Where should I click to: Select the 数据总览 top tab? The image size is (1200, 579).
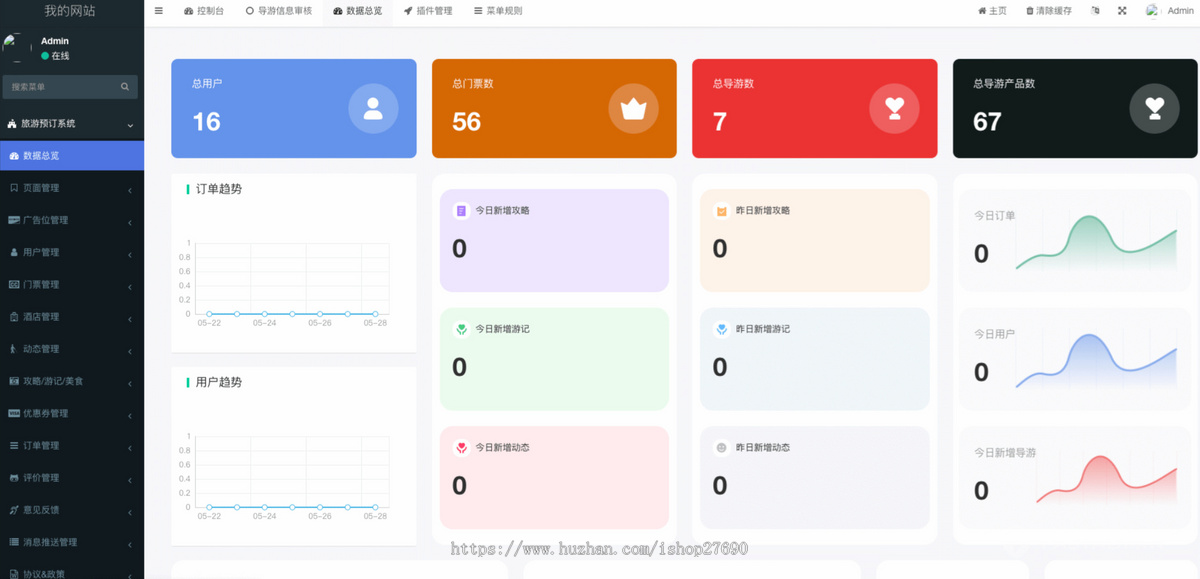(x=358, y=11)
